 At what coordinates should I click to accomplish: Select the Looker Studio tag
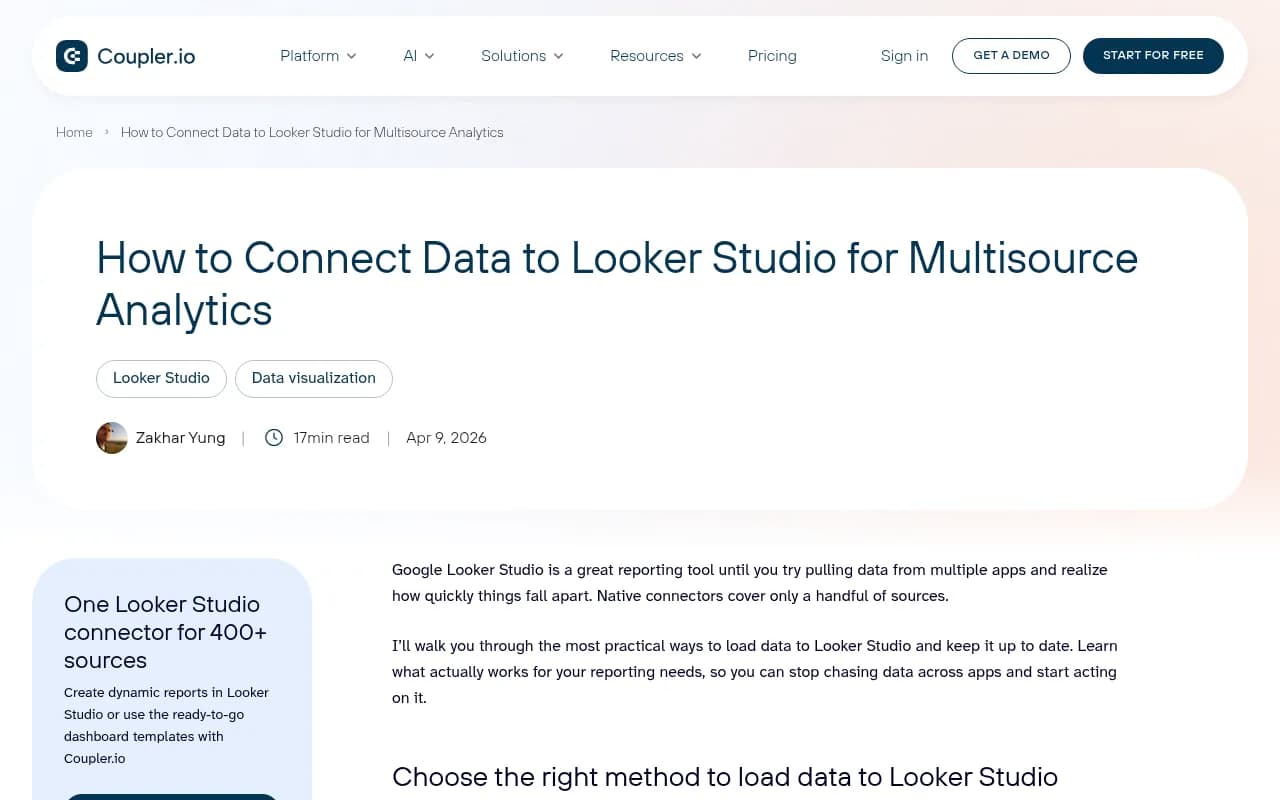[x=161, y=379]
